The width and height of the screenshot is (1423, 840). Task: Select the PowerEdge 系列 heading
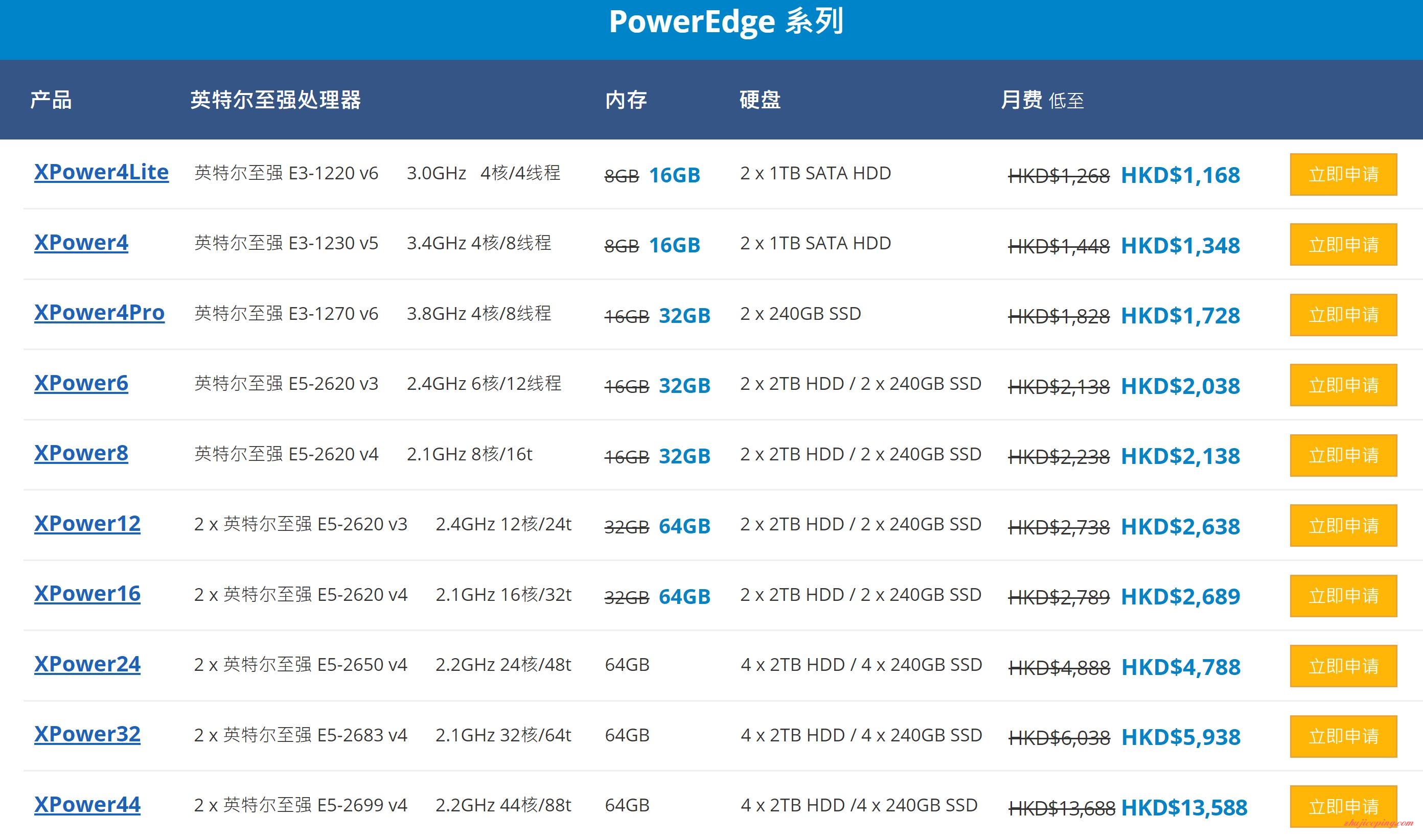[726, 22]
